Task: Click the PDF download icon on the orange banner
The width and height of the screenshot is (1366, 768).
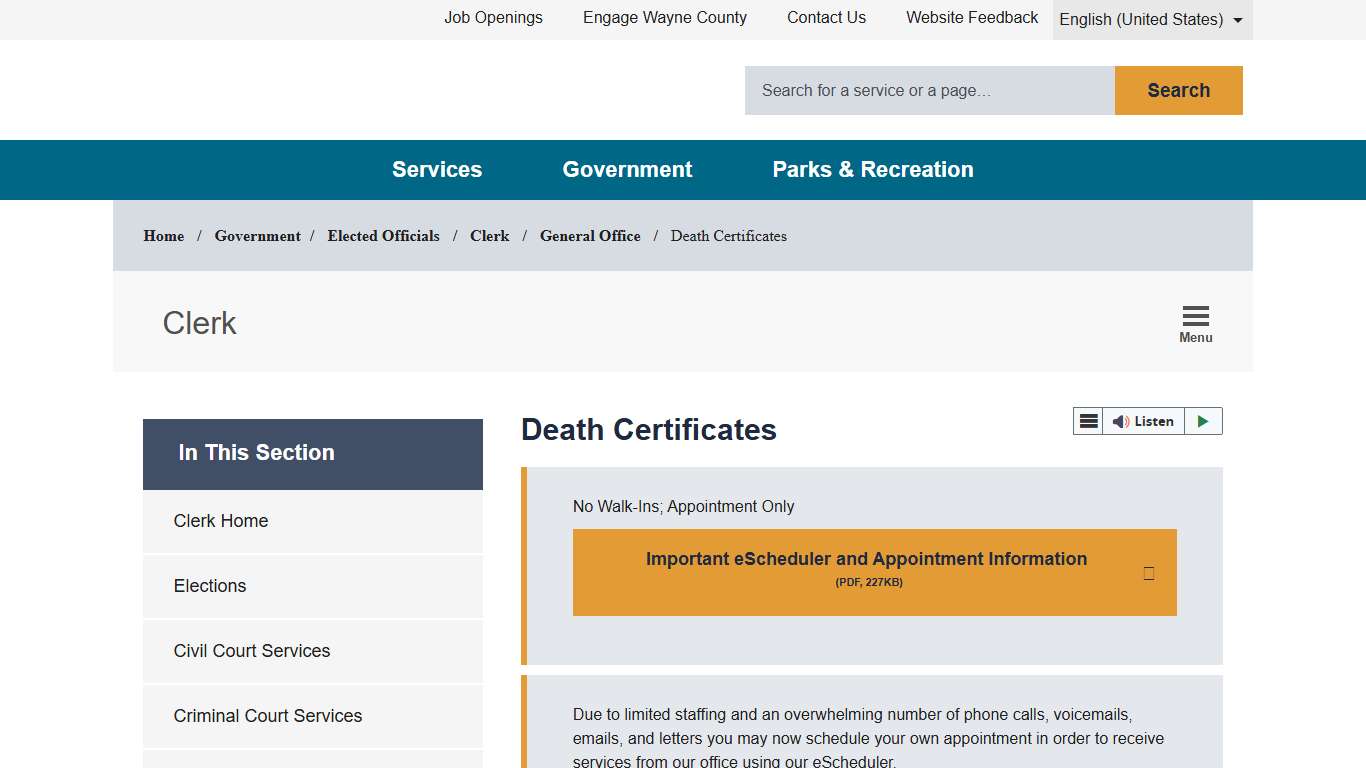Action: pos(1149,571)
